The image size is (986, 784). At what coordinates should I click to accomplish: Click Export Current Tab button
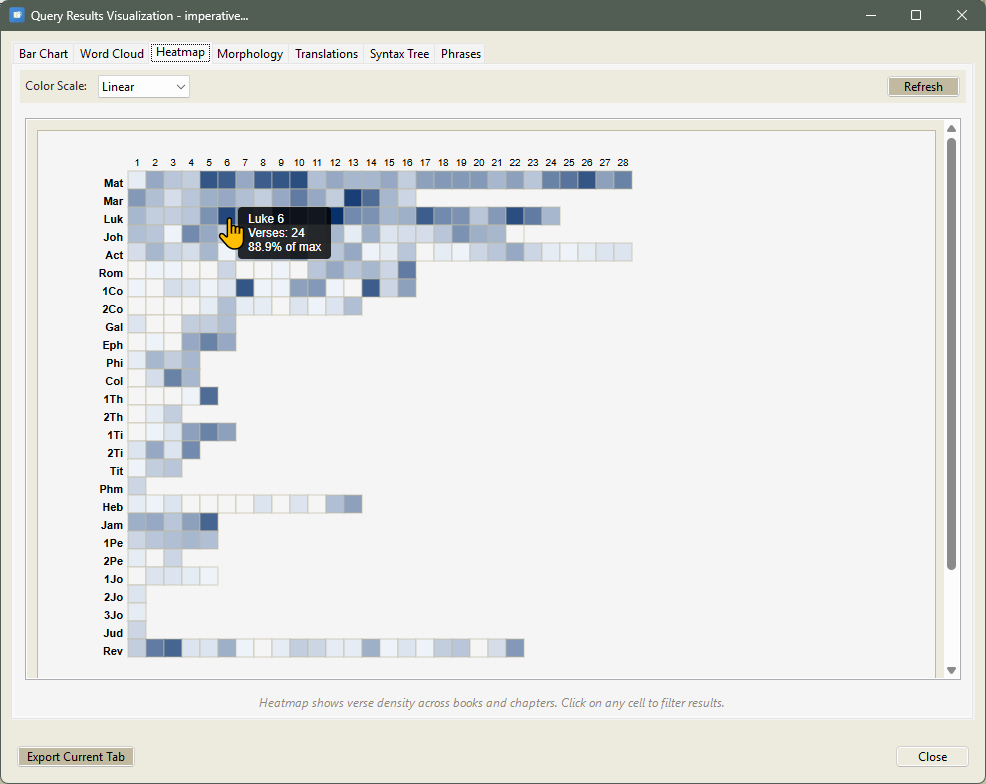tap(76, 757)
